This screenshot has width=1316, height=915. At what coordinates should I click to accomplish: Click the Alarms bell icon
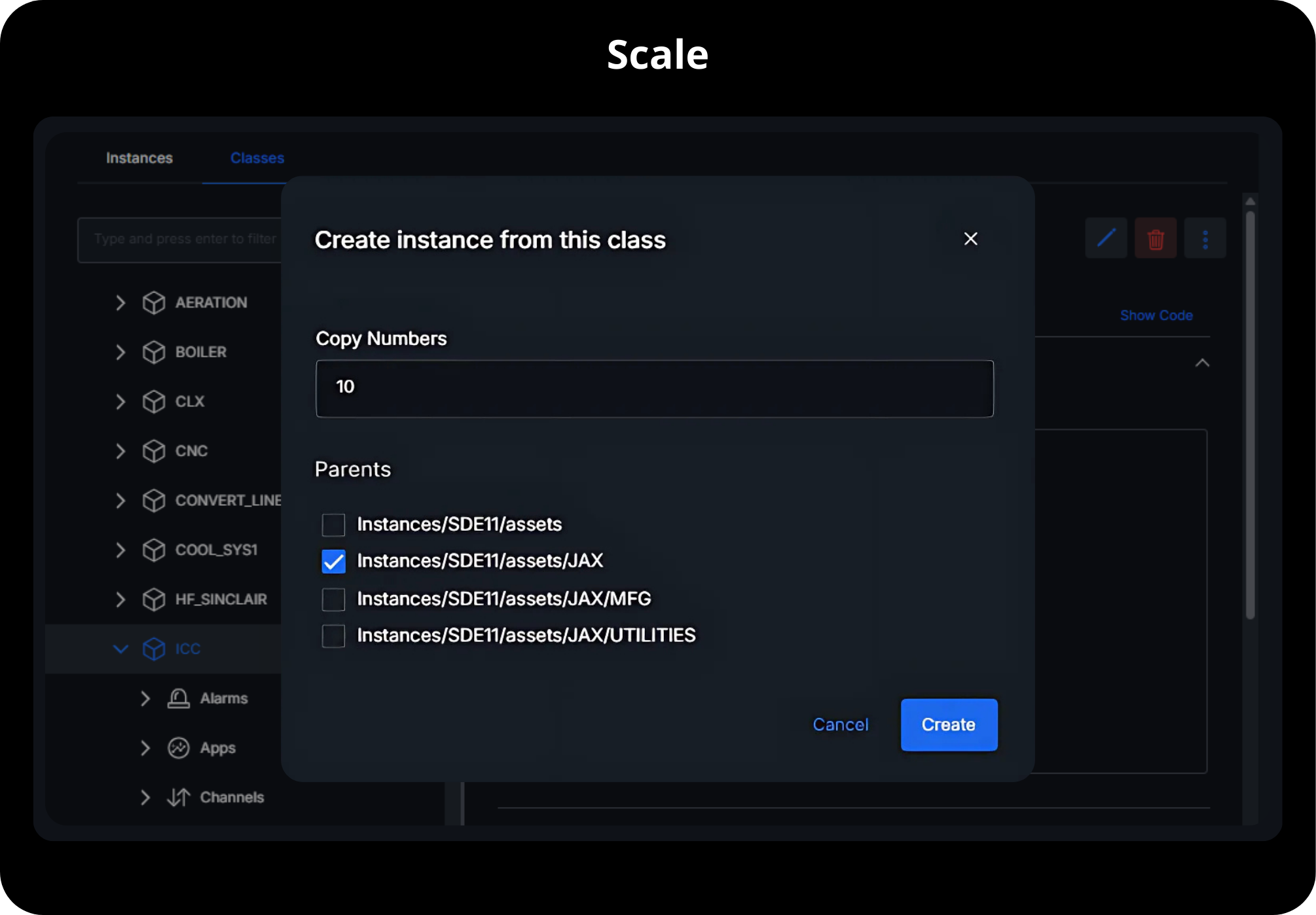(x=178, y=698)
